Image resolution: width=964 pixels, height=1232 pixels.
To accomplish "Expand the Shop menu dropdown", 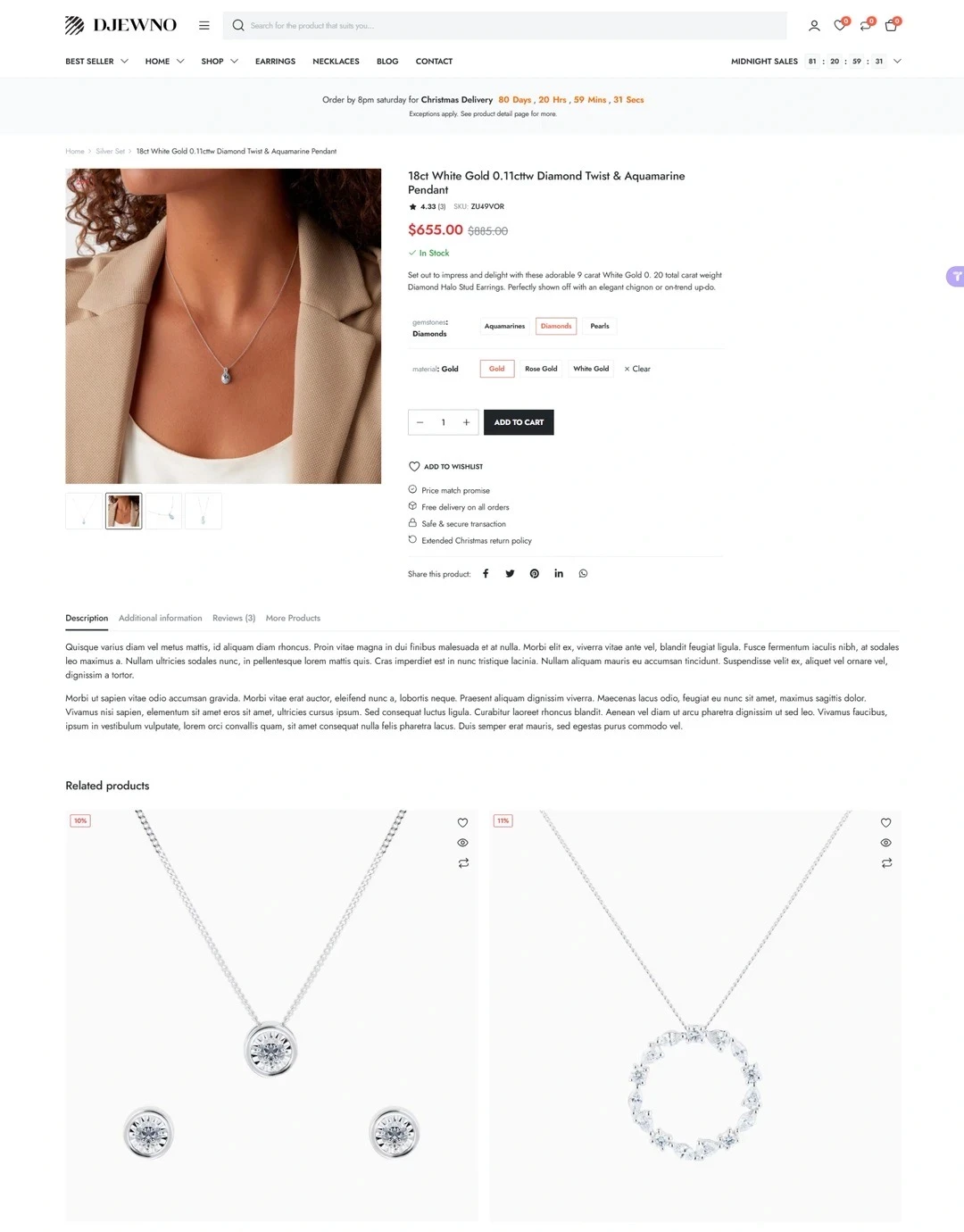I will click(x=220, y=62).
